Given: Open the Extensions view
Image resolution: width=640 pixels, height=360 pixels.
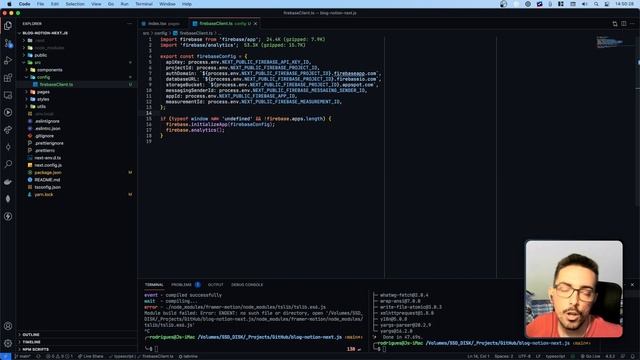Looking at the screenshot, I should tap(8, 78).
